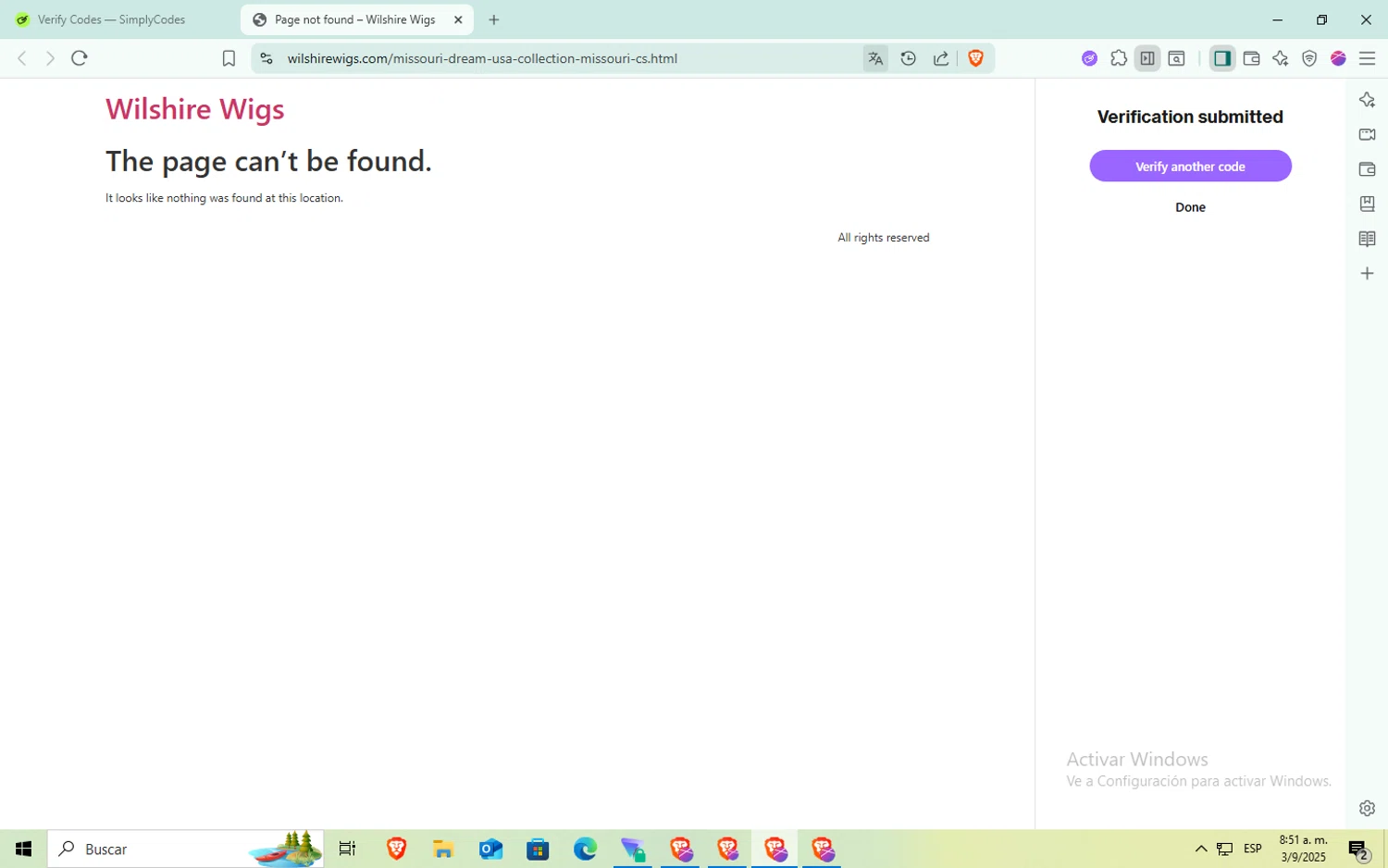This screenshot has width=1388, height=868.
Task: Open the Brave main menu
Action: pos(1368,58)
